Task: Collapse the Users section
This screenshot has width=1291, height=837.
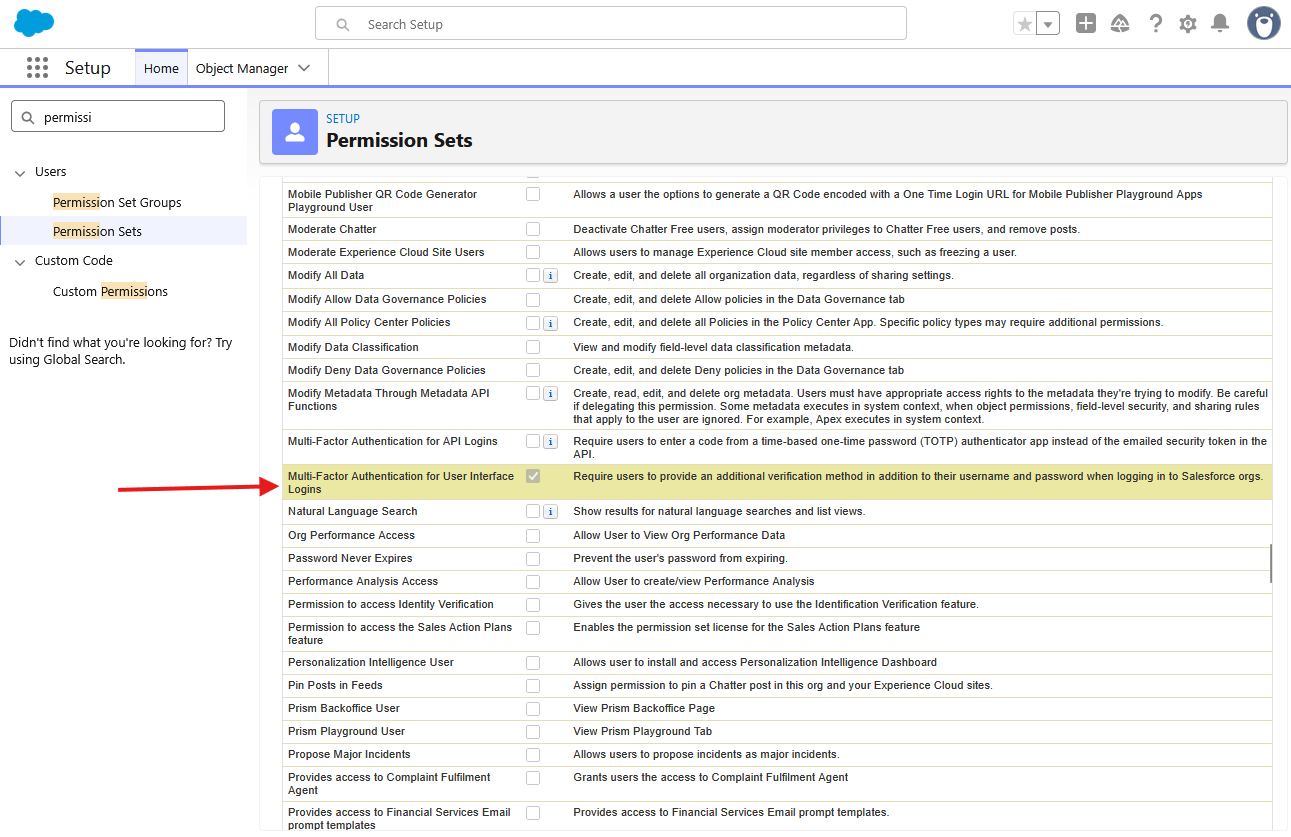Action: tap(21, 173)
